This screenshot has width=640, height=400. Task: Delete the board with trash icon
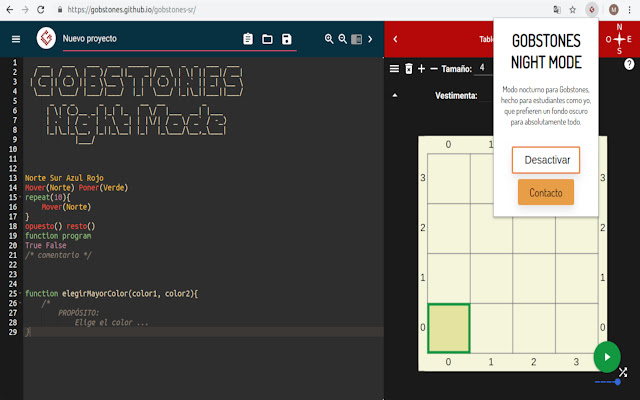point(409,69)
